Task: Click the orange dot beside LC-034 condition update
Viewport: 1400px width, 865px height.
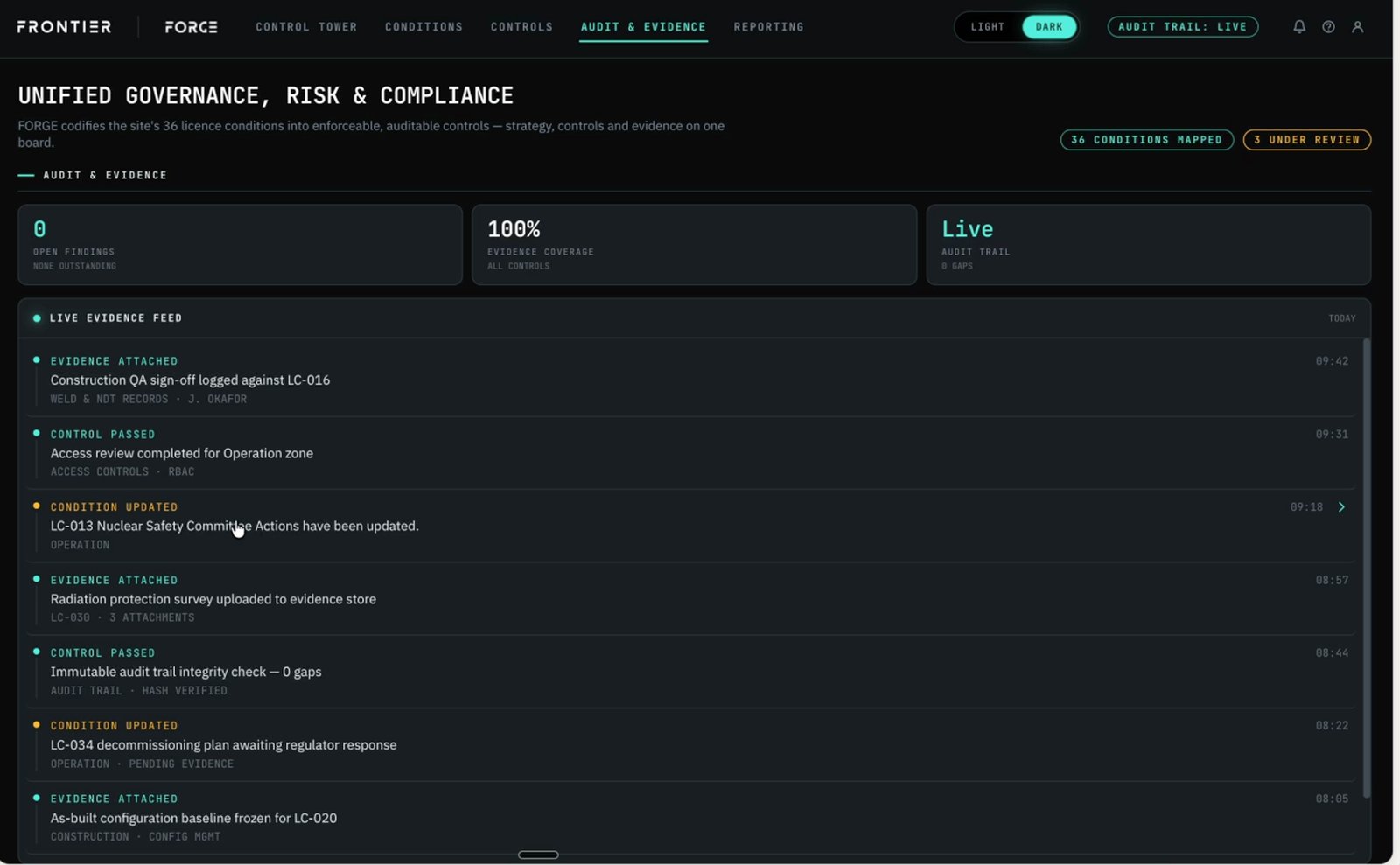Action: pyautogui.click(x=37, y=725)
